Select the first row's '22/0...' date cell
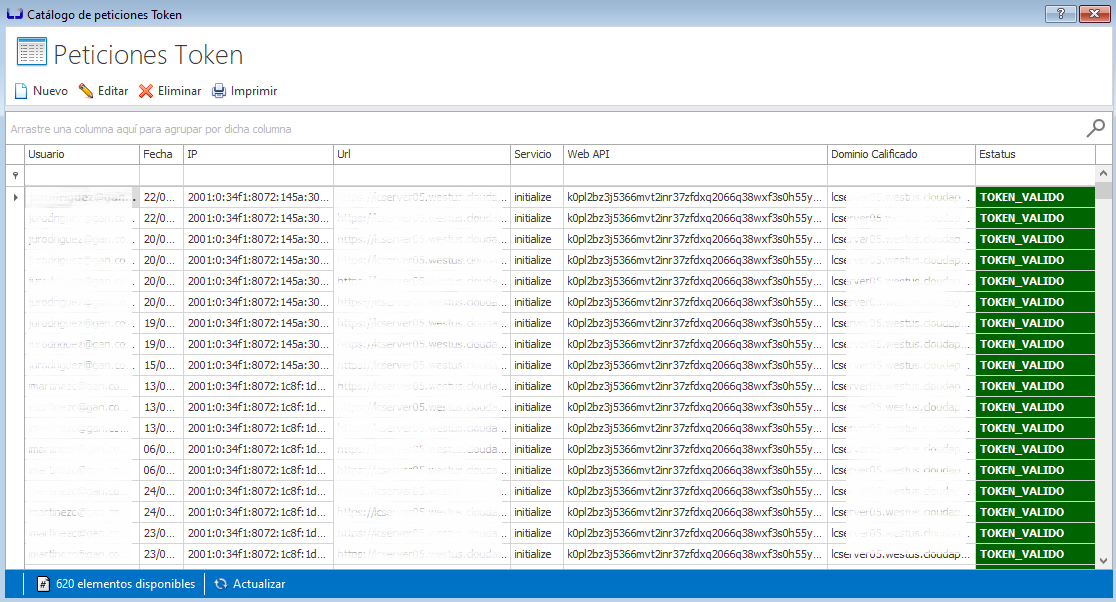 162,197
